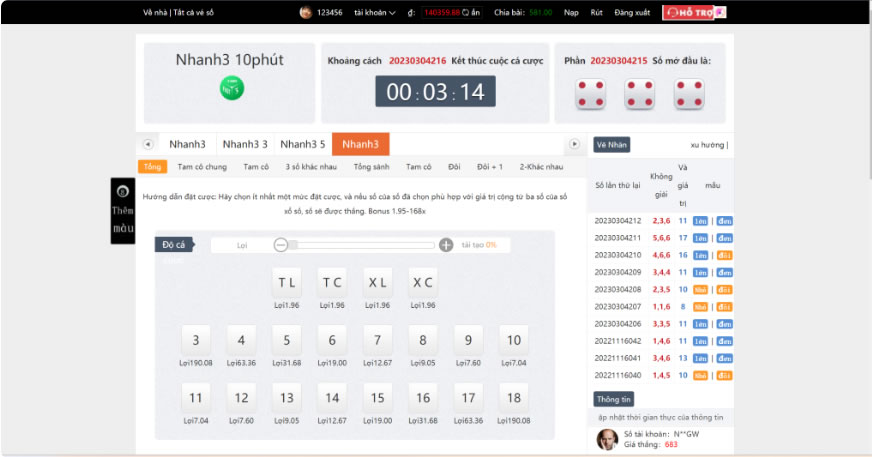The width and height of the screenshot is (872, 457).
Task: Choose the sum 14 bet tile
Action: 332,398
